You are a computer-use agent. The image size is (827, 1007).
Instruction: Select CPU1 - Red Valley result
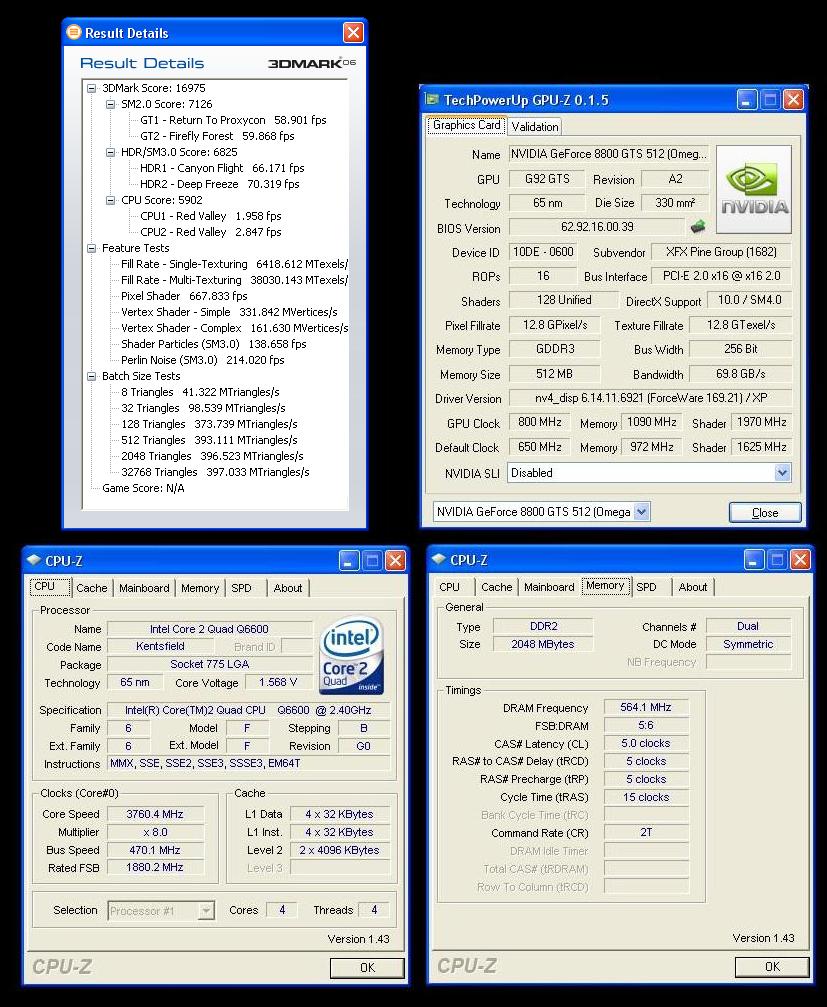[x=211, y=216]
